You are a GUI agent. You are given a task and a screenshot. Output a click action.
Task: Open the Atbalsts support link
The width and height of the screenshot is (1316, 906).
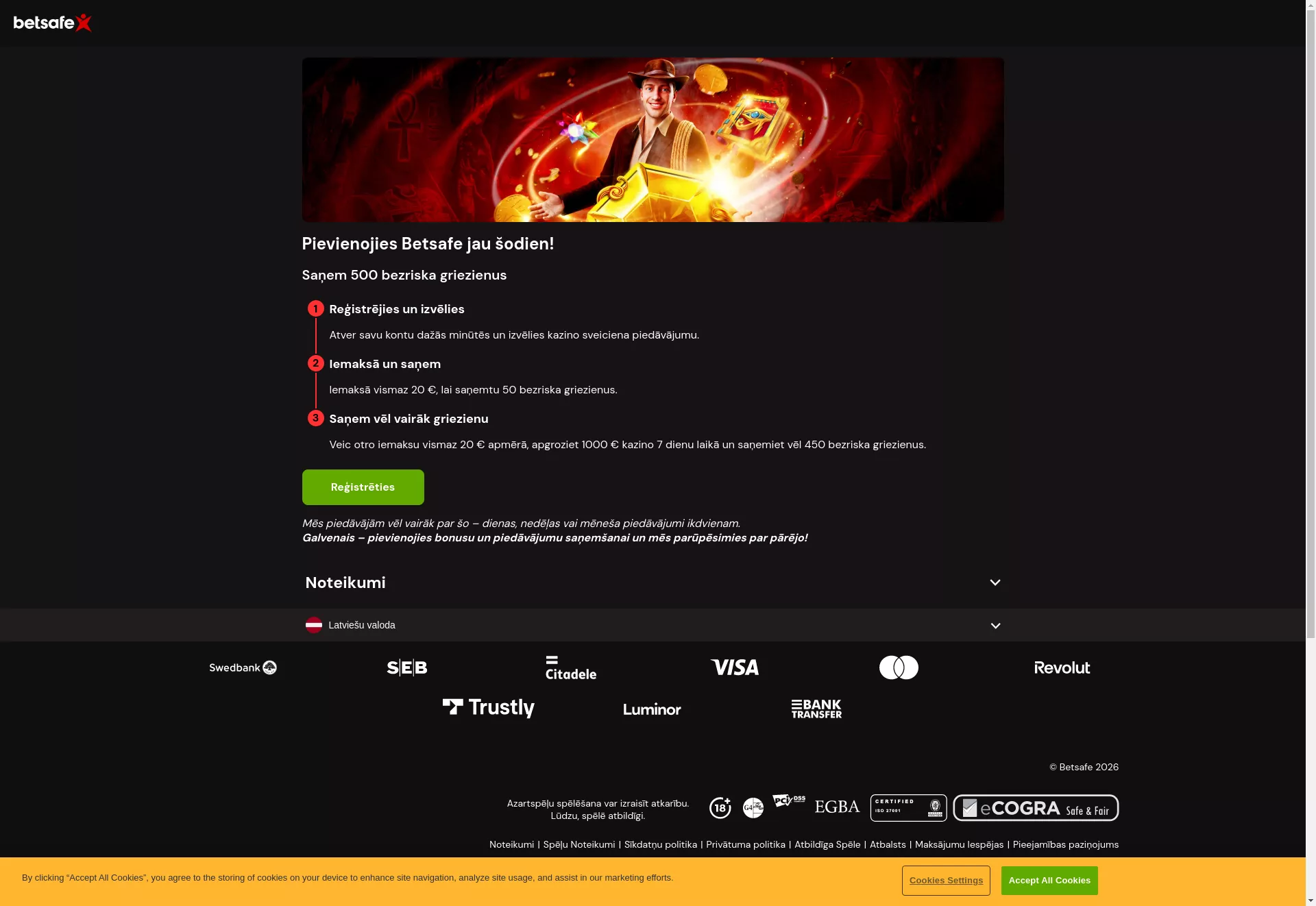(x=888, y=844)
